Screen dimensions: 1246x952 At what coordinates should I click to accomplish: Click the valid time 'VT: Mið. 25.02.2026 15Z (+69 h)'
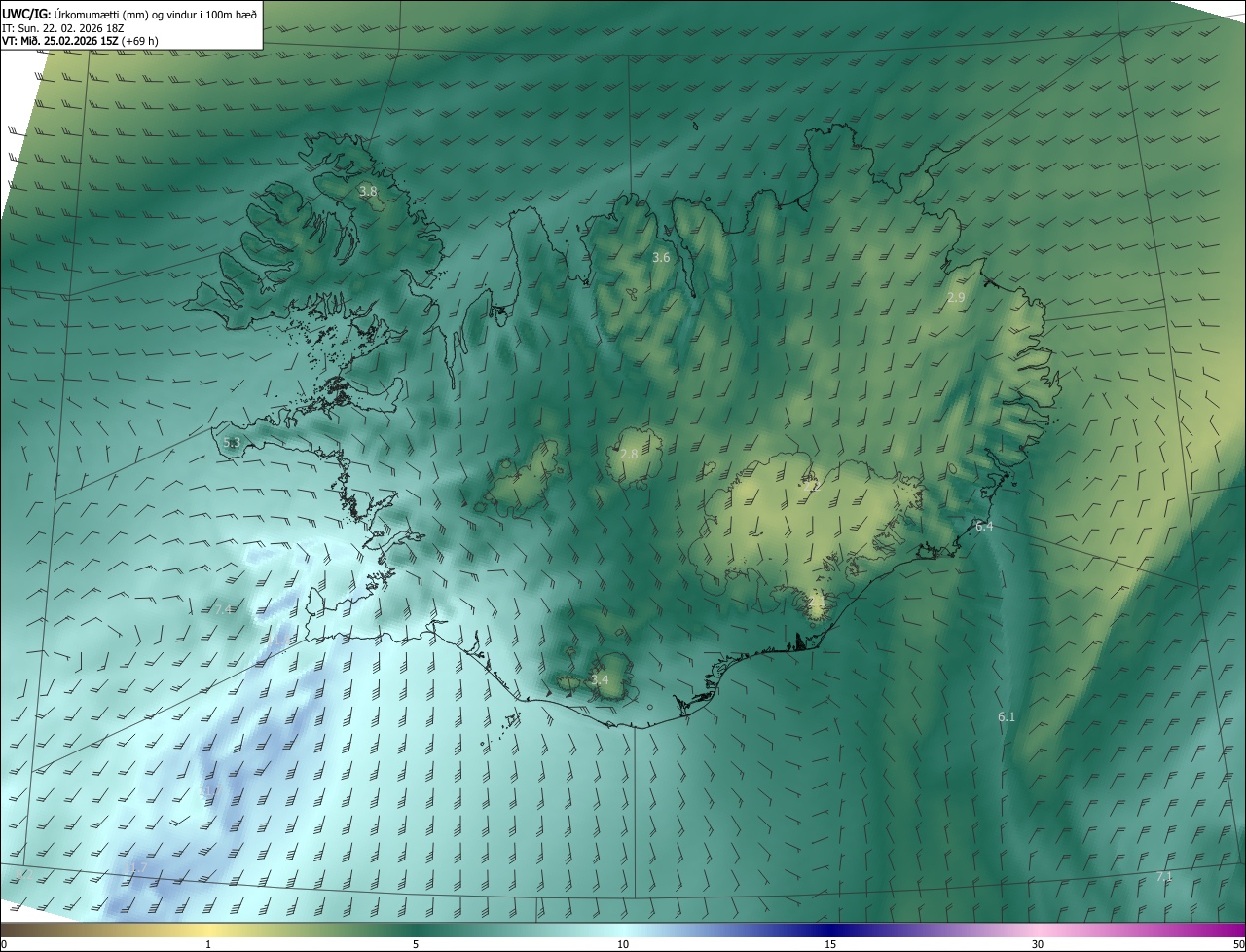tap(79, 41)
